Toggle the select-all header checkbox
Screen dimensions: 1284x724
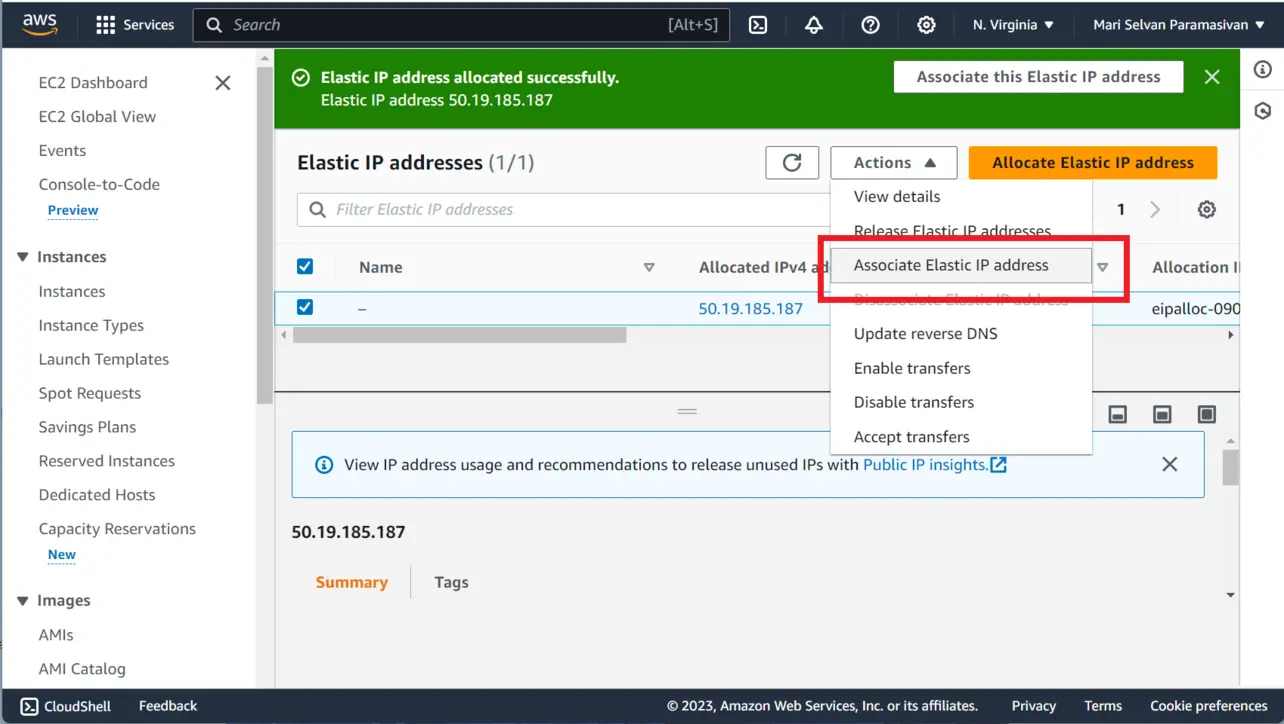305,266
